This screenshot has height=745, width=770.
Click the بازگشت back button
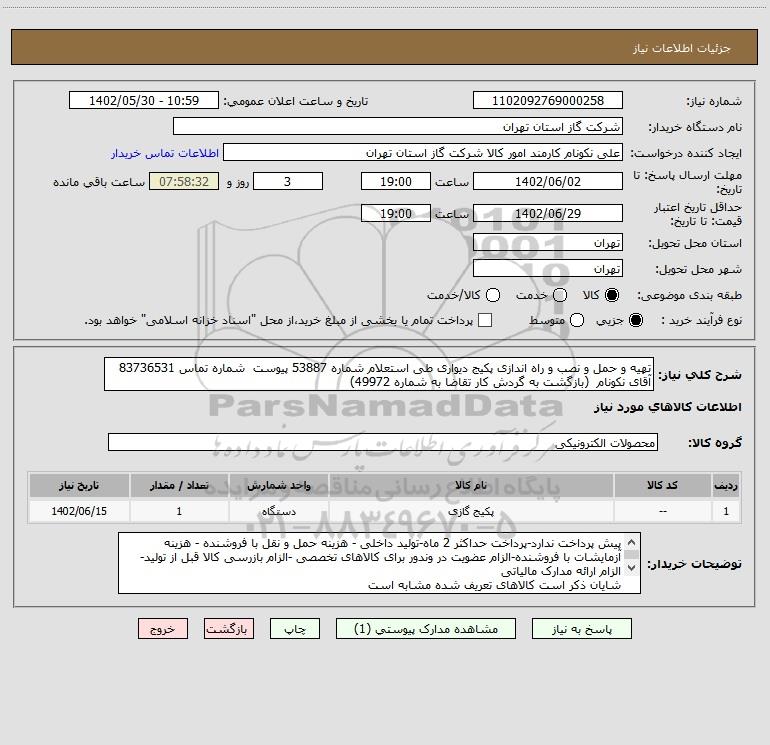click(x=229, y=629)
